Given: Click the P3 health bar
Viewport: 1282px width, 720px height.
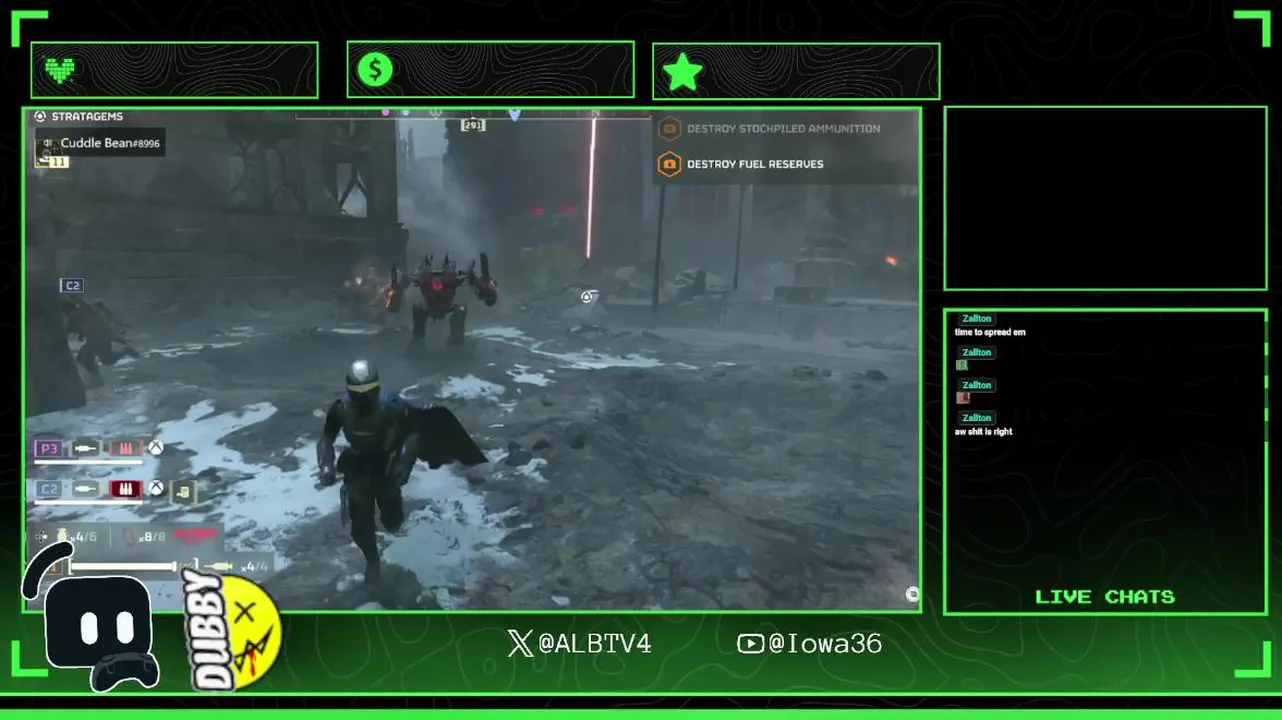Looking at the screenshot, I should click(x=89, y=463).
